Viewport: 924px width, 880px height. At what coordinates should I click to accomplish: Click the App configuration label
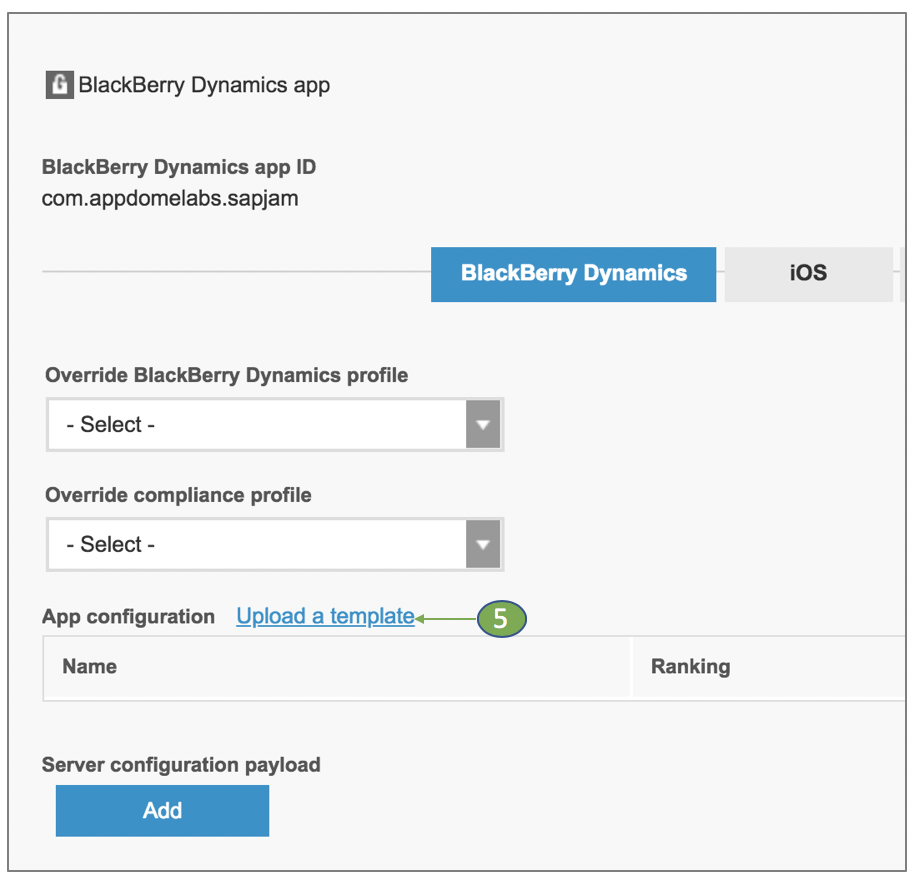tap(128, 617)
